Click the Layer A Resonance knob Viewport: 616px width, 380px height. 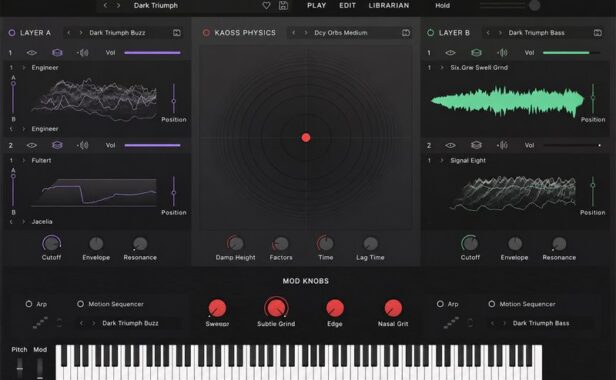[140, 244]
